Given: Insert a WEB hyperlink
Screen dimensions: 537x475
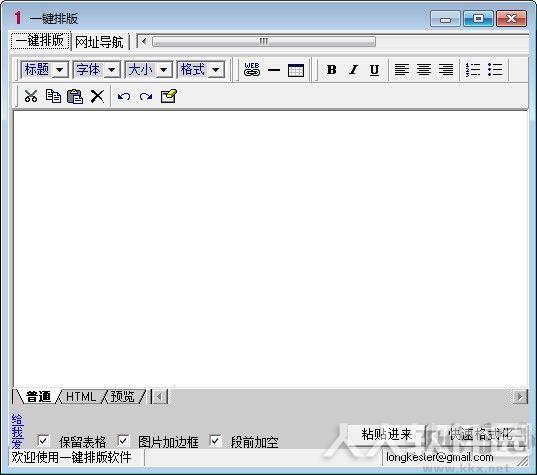Looking at the screenshot, I should coord(252,70).
